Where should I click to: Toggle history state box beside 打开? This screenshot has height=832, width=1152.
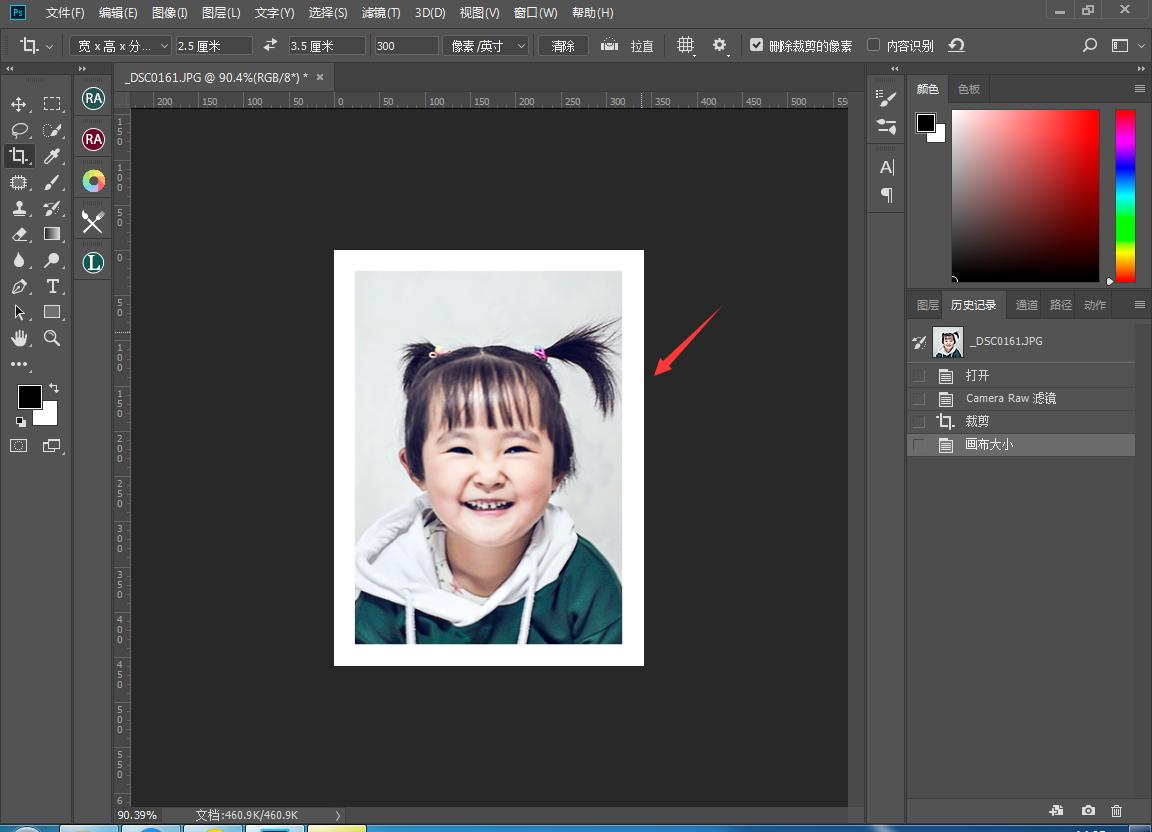click(918, 376)
